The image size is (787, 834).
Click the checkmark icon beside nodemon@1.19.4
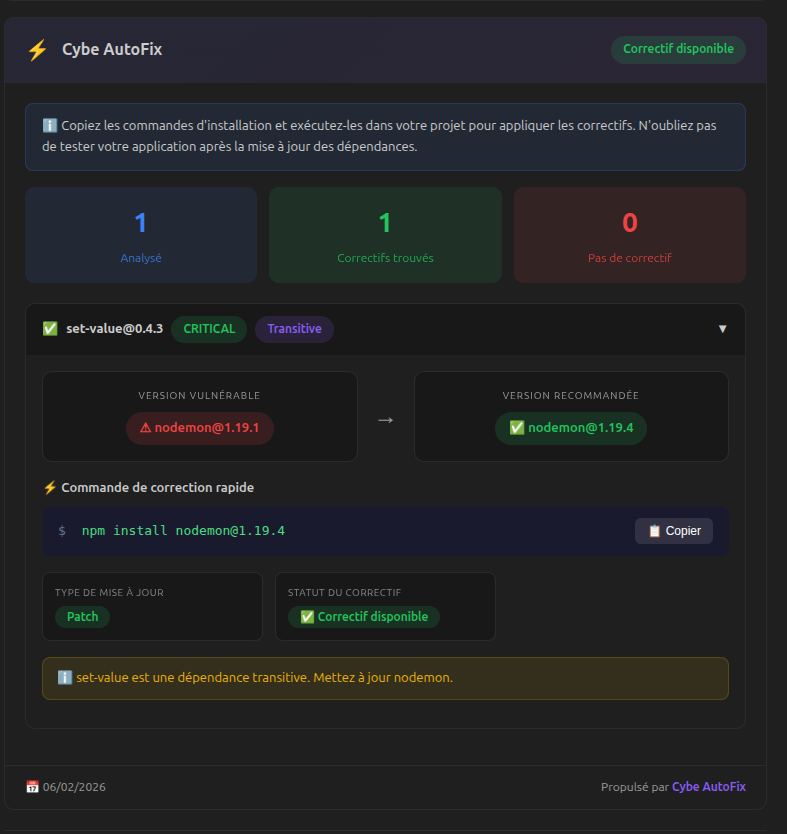(x=516, y=428)
